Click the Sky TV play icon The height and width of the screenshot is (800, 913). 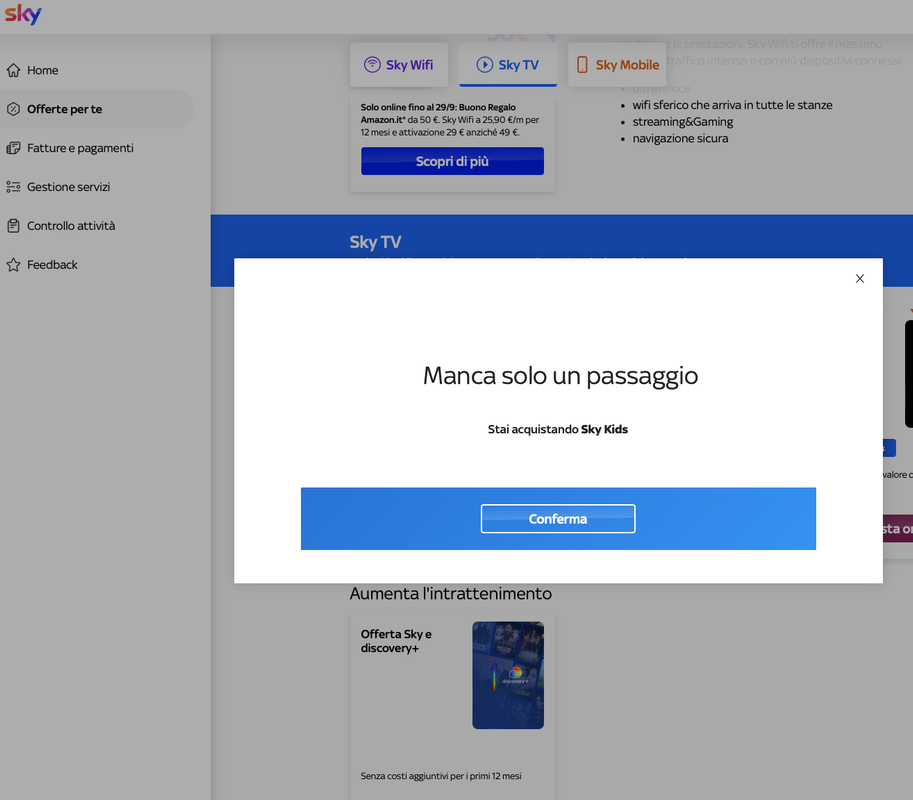tap(484, 65)
